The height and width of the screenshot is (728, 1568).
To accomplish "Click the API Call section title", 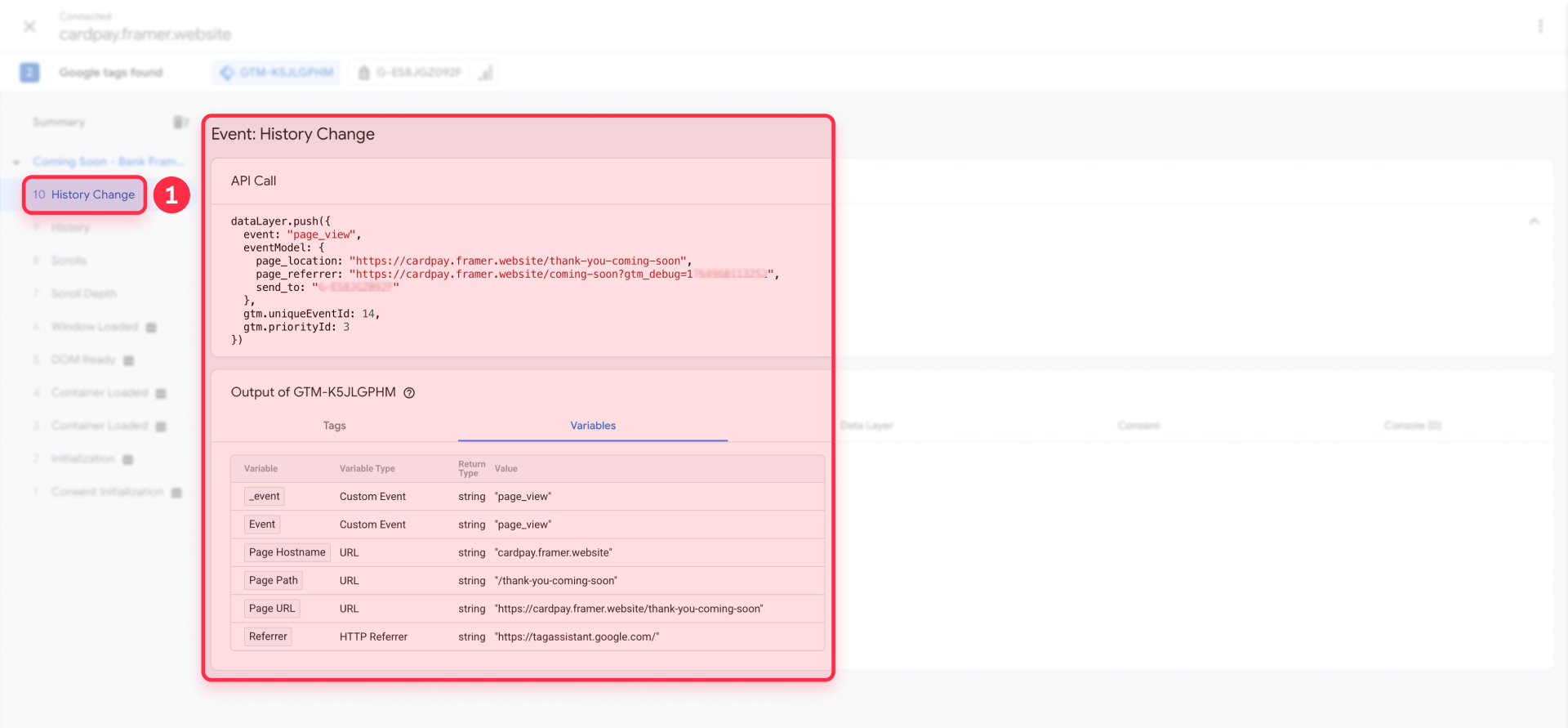I will click(x=253, y=181).
